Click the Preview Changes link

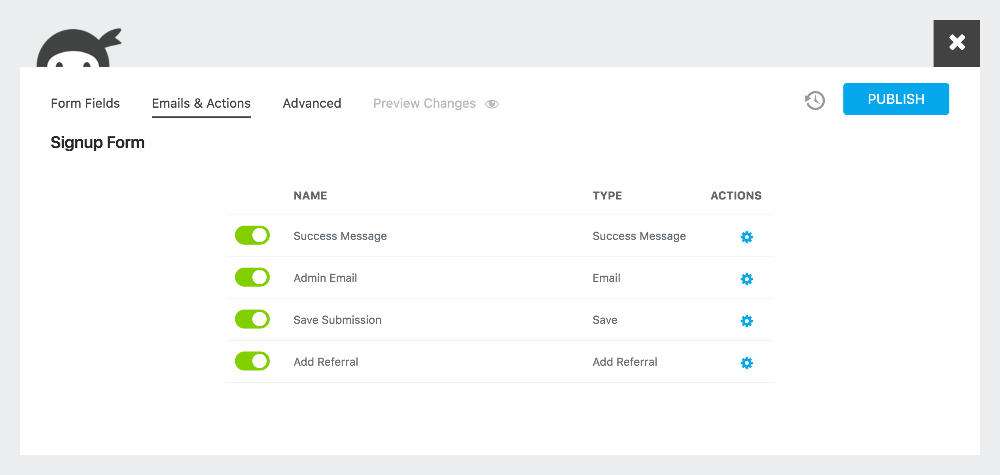pyautogui.click(x=424, y=103)
